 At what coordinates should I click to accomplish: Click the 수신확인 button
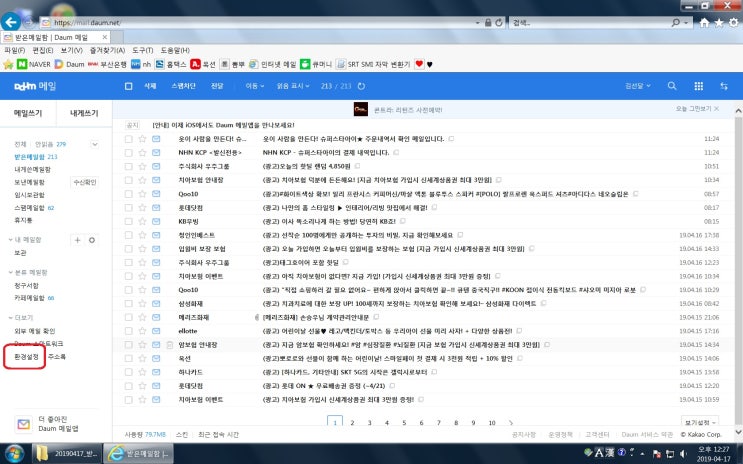click(85, 182)
